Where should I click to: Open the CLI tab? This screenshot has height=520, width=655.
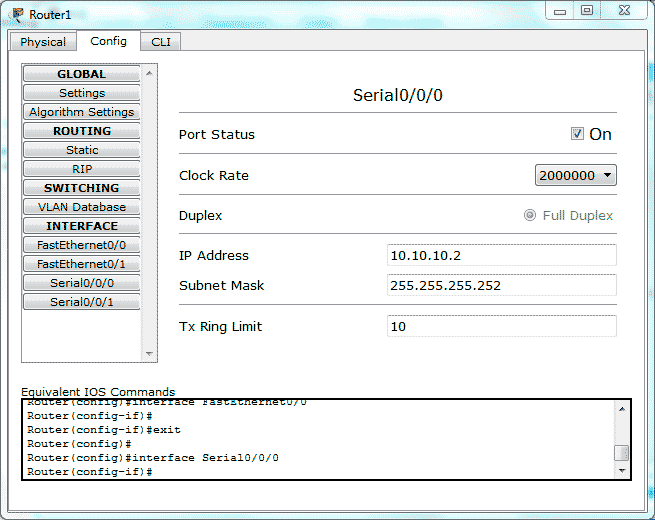(x=160, y=42)
